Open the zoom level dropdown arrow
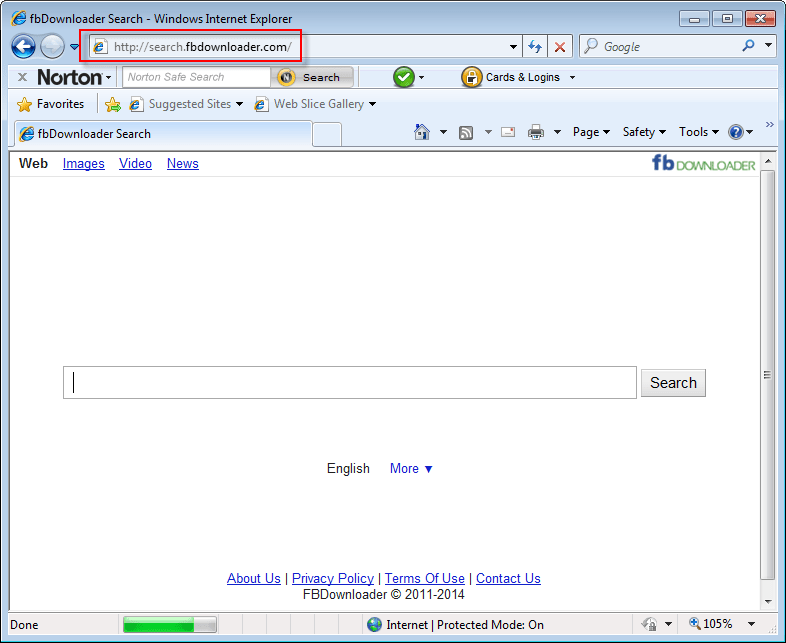Image resolution: width=786 pixels, height=643 pixels. [751, 624]
